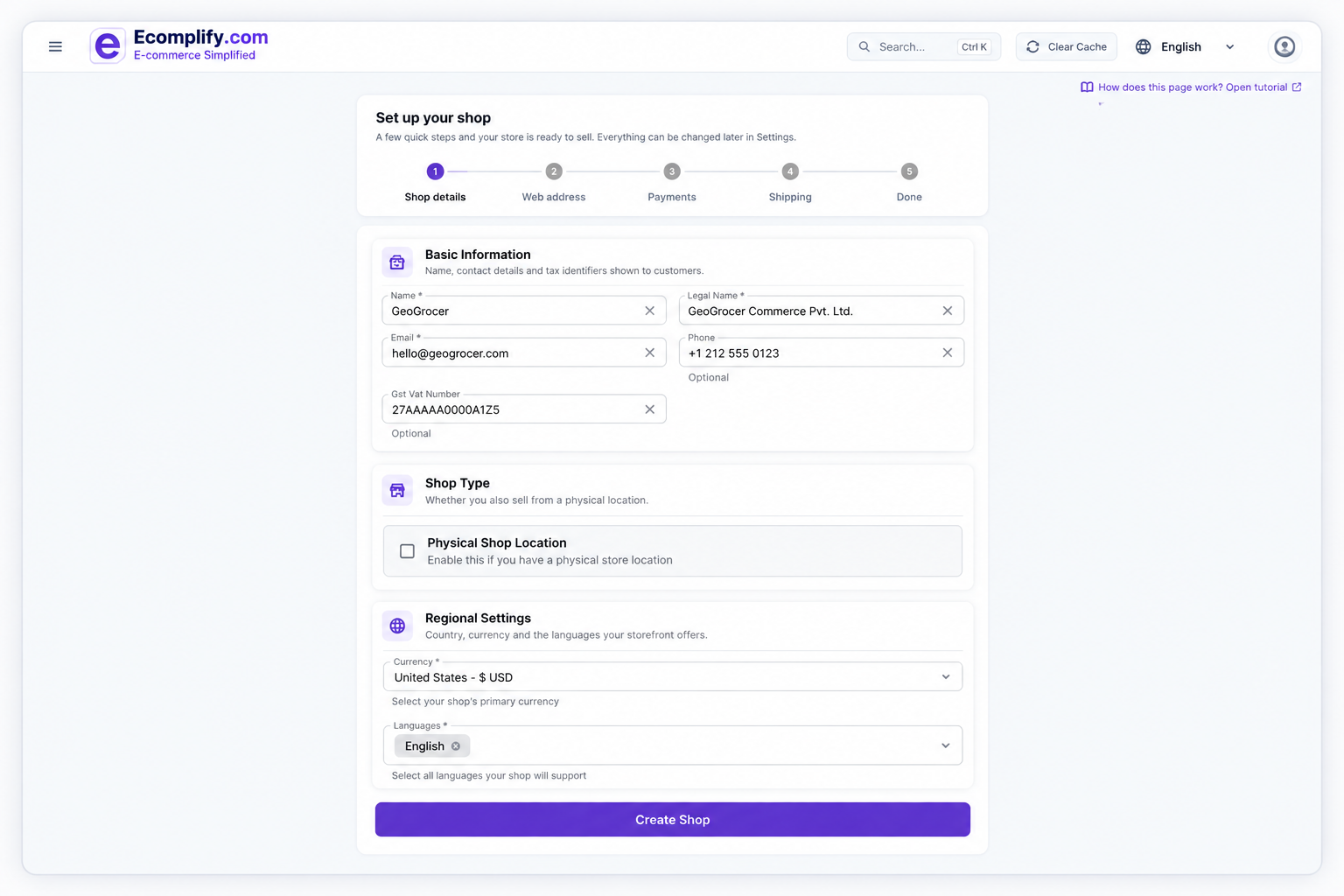Click the globe language icon in header
This screenshot has height=896, width=1344.
(1143, 46)
